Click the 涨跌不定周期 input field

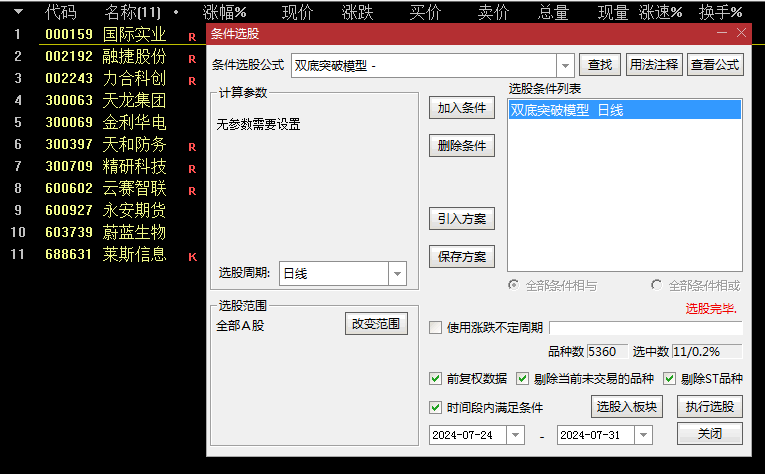tap(646, 327)
